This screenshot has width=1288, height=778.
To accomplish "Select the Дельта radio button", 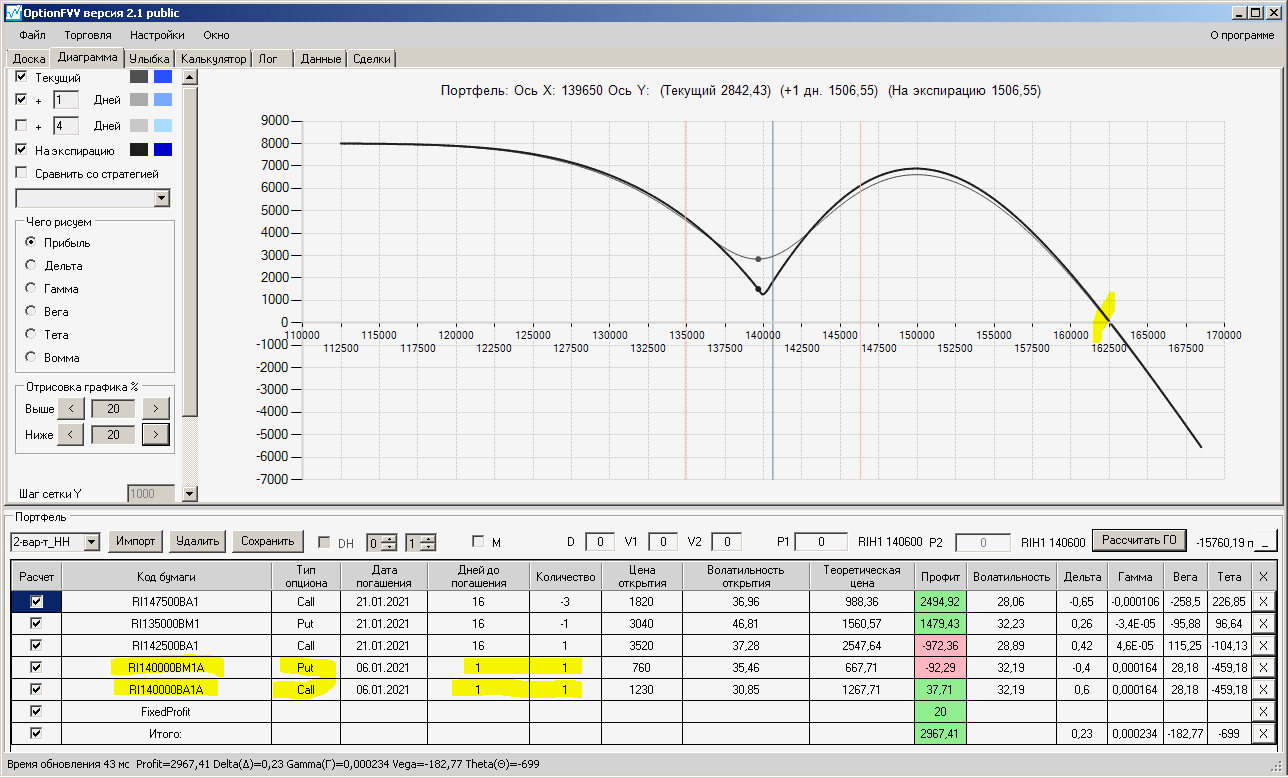I will tap(31, 266).
